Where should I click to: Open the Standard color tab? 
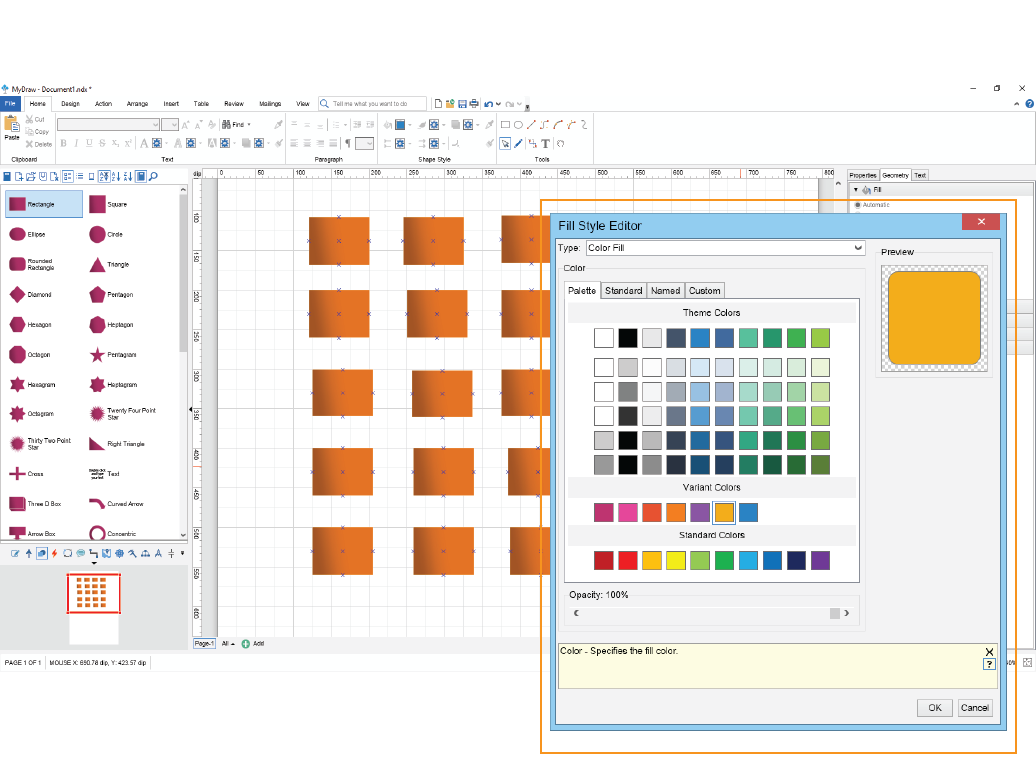623,291
